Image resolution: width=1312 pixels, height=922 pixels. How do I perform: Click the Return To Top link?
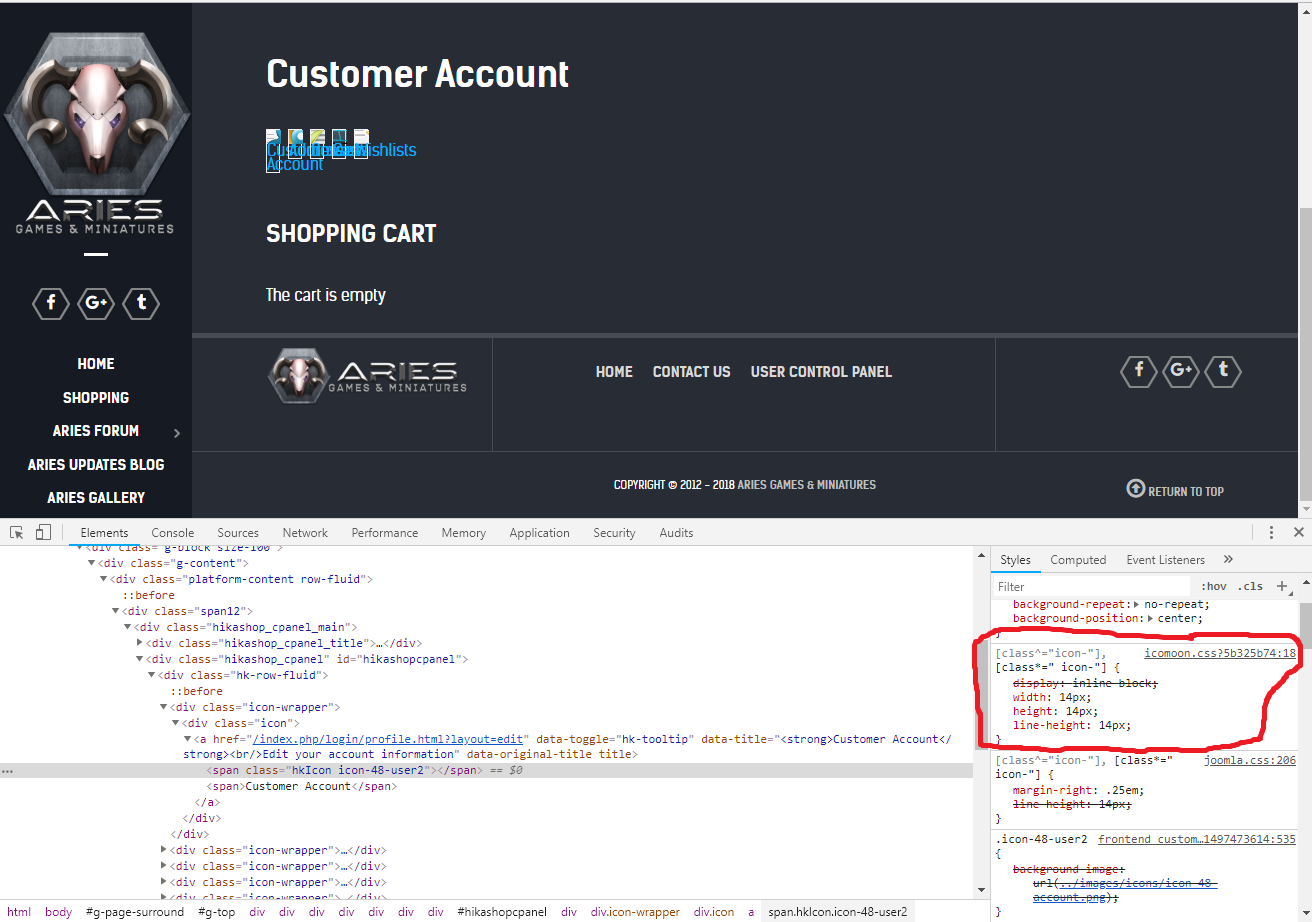(1176, 490)
